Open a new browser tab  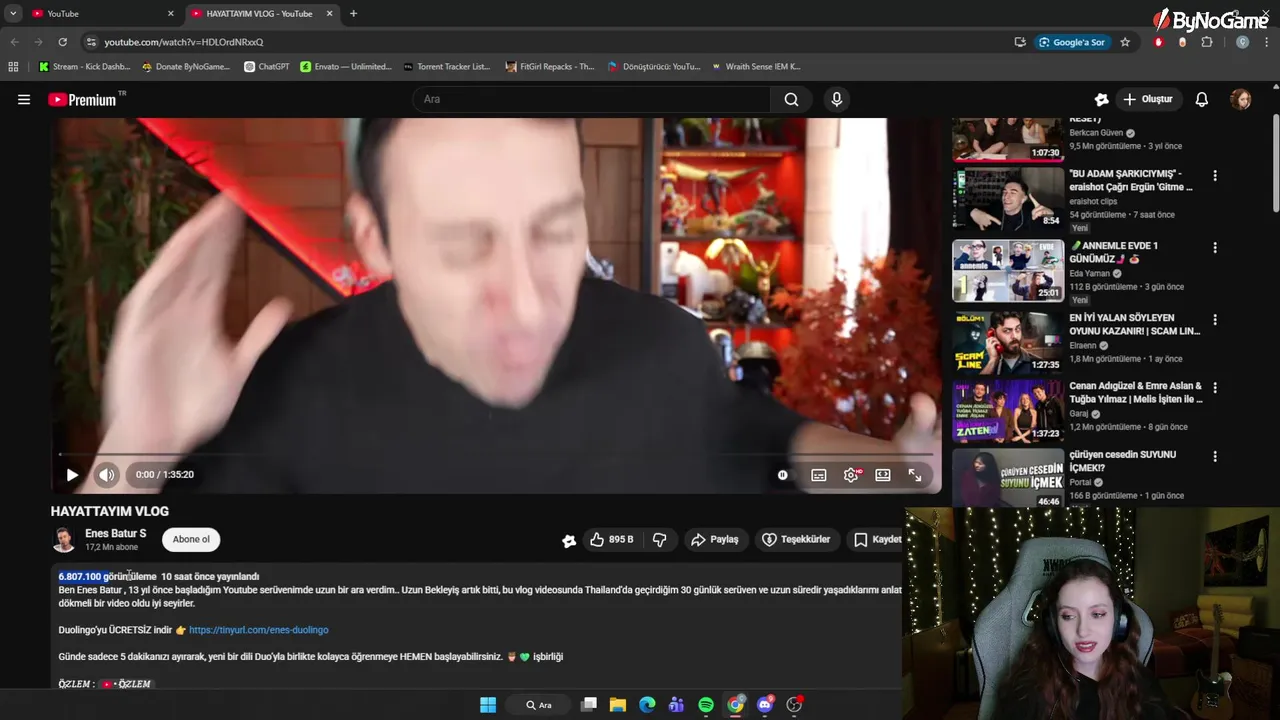pyautogui.click(x=353, y=14)
